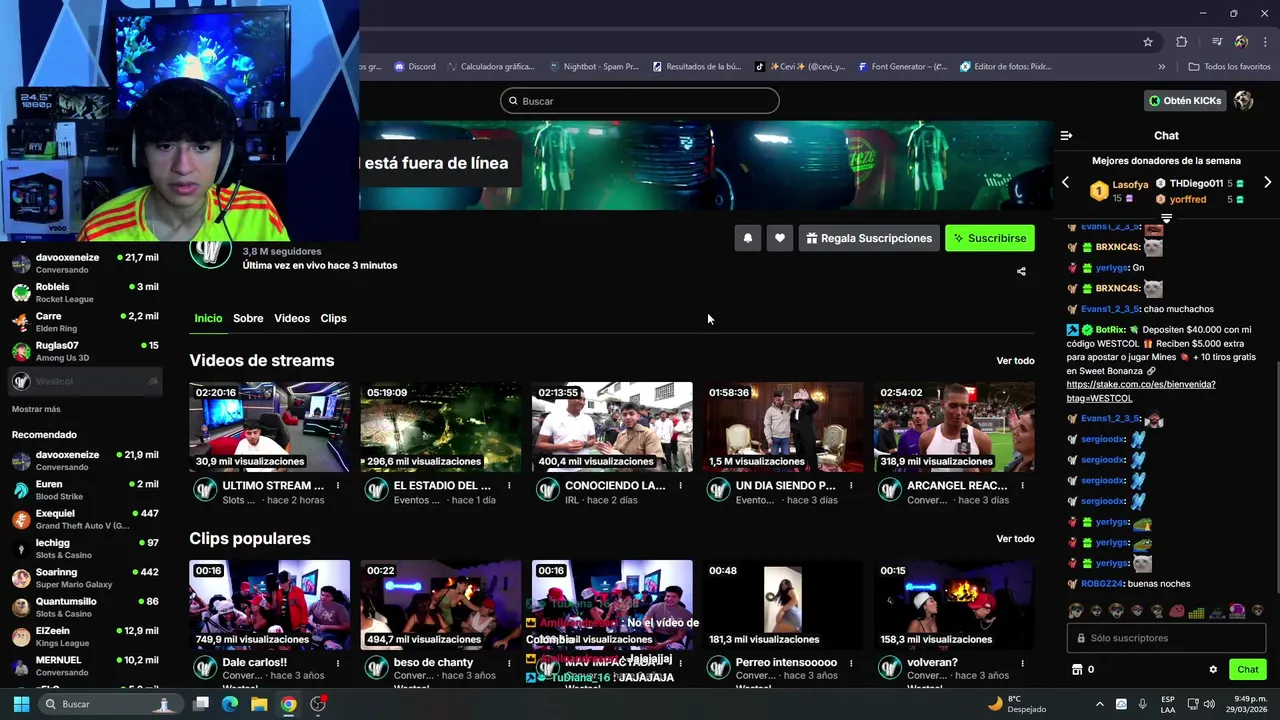1280x720 pixels.
Task: Open the Nightbot Spam Protection bookmark
Action: (x=594, y=67)
